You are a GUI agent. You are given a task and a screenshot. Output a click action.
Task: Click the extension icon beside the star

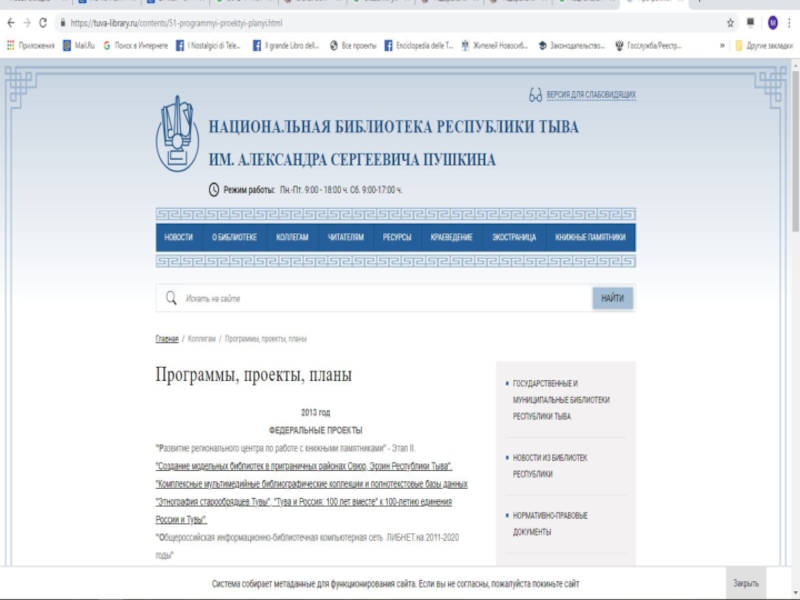(751, 22)
